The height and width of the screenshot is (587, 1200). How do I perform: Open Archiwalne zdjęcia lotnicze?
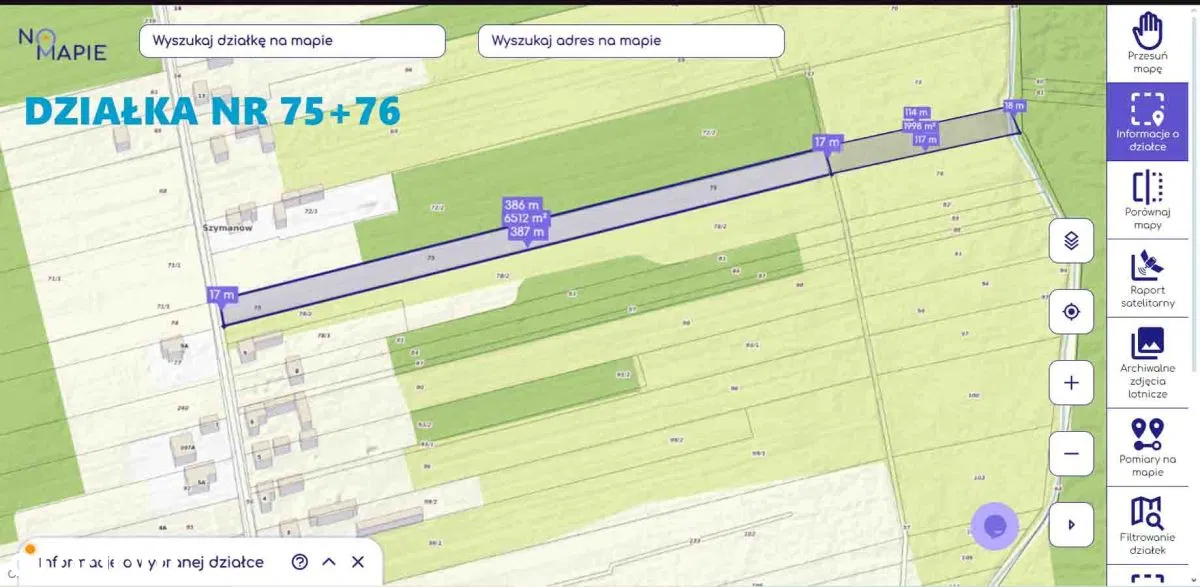tap(1147, 363)
